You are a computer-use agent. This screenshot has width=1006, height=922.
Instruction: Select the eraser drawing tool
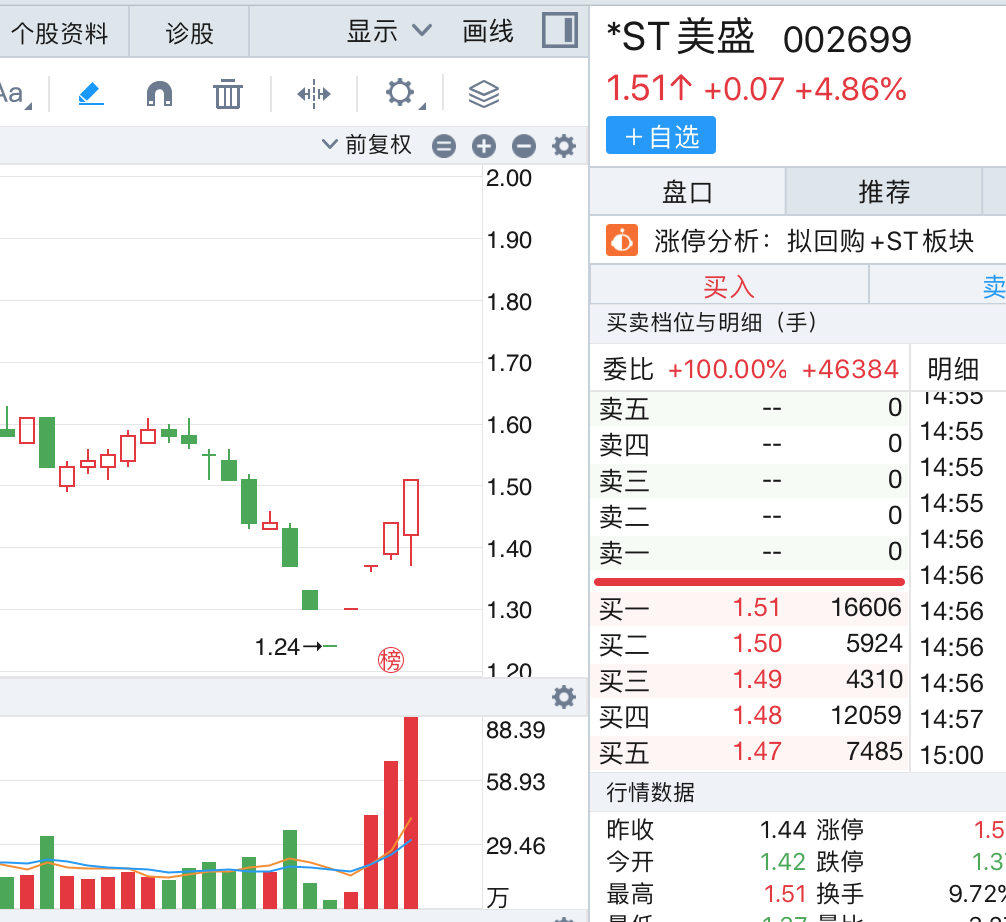tap(91, 94)
